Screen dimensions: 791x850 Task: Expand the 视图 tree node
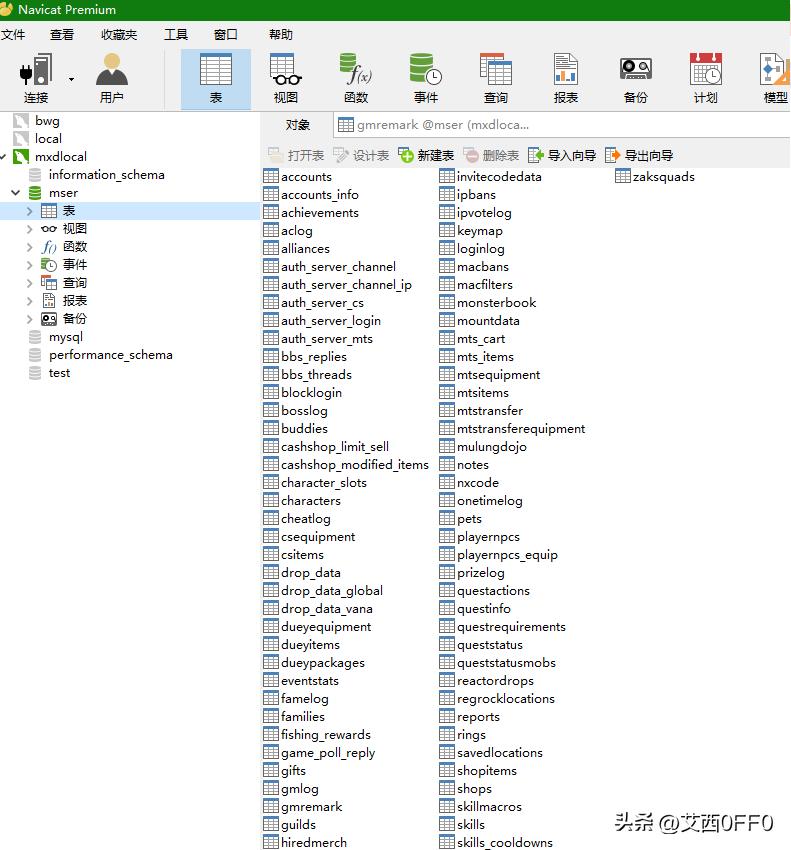(30, 229)
